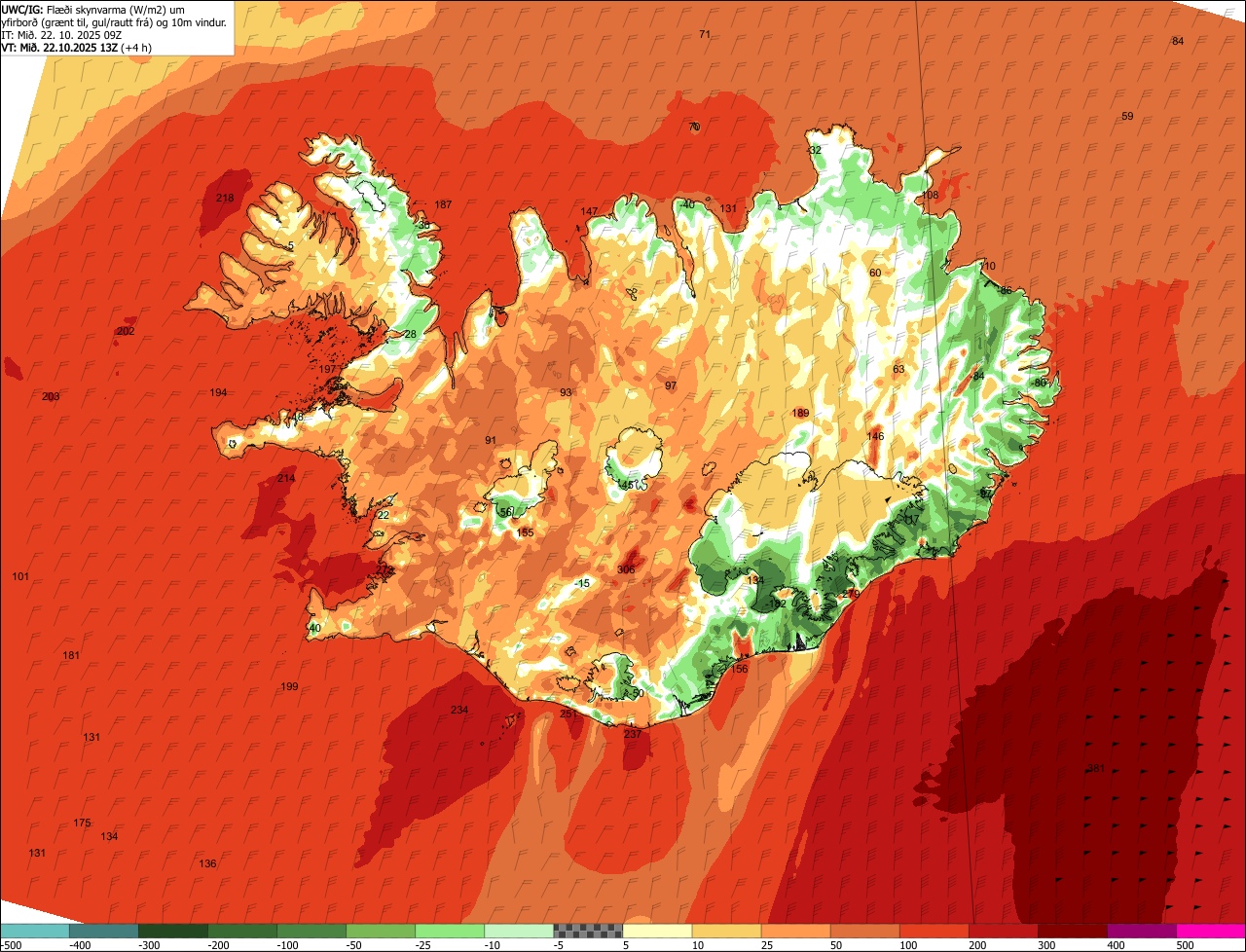
Task: Click the -10 to -5 pale green swatch
Action: (x=519, y=931)
